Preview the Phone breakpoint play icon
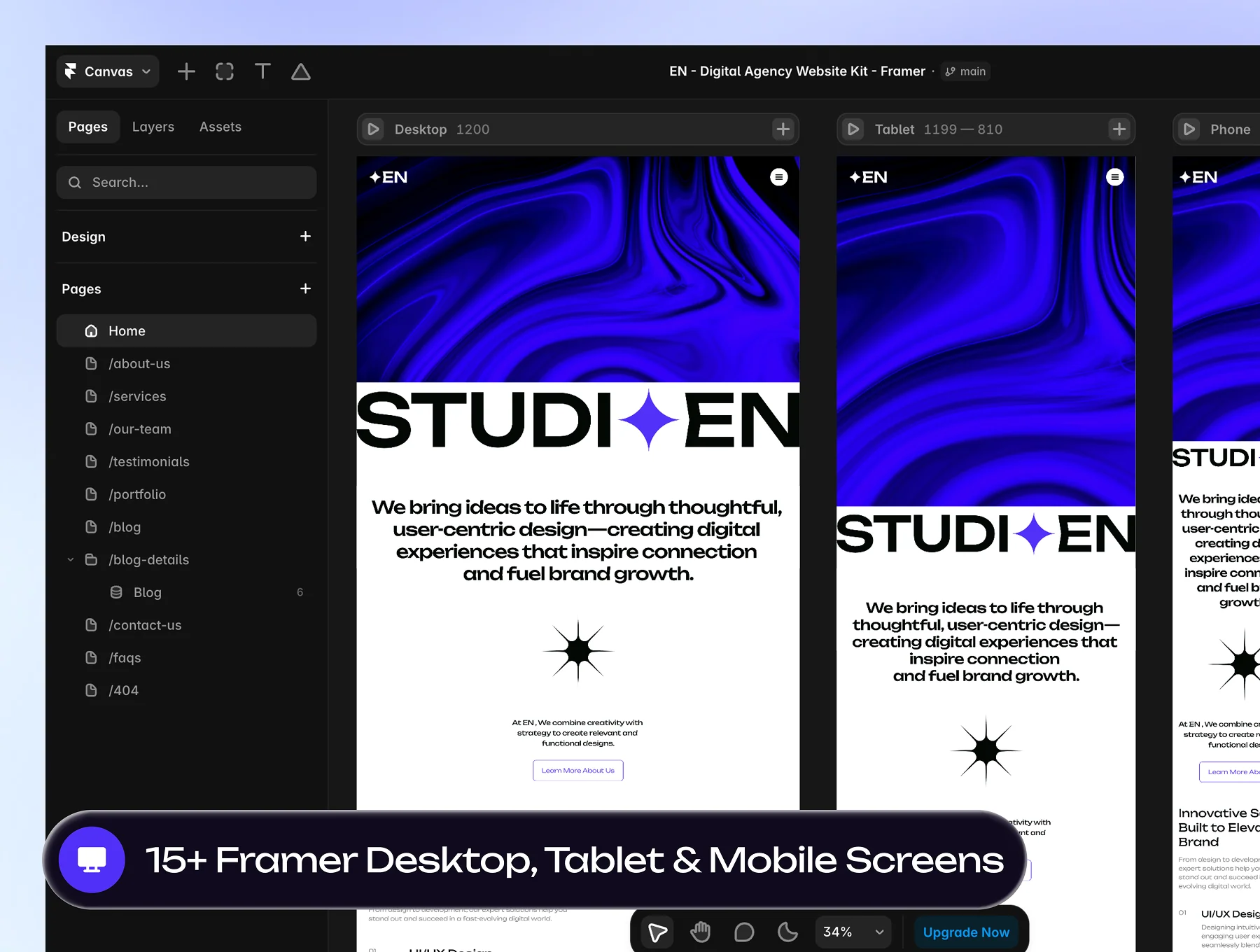This screenshot has height=952, width=1260. 1189,129
